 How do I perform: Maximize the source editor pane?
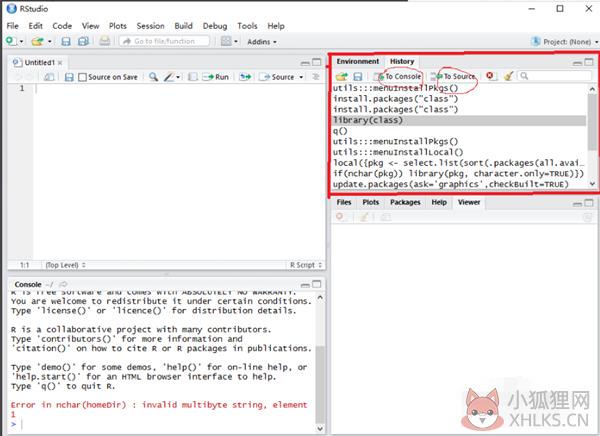point(317,62)
